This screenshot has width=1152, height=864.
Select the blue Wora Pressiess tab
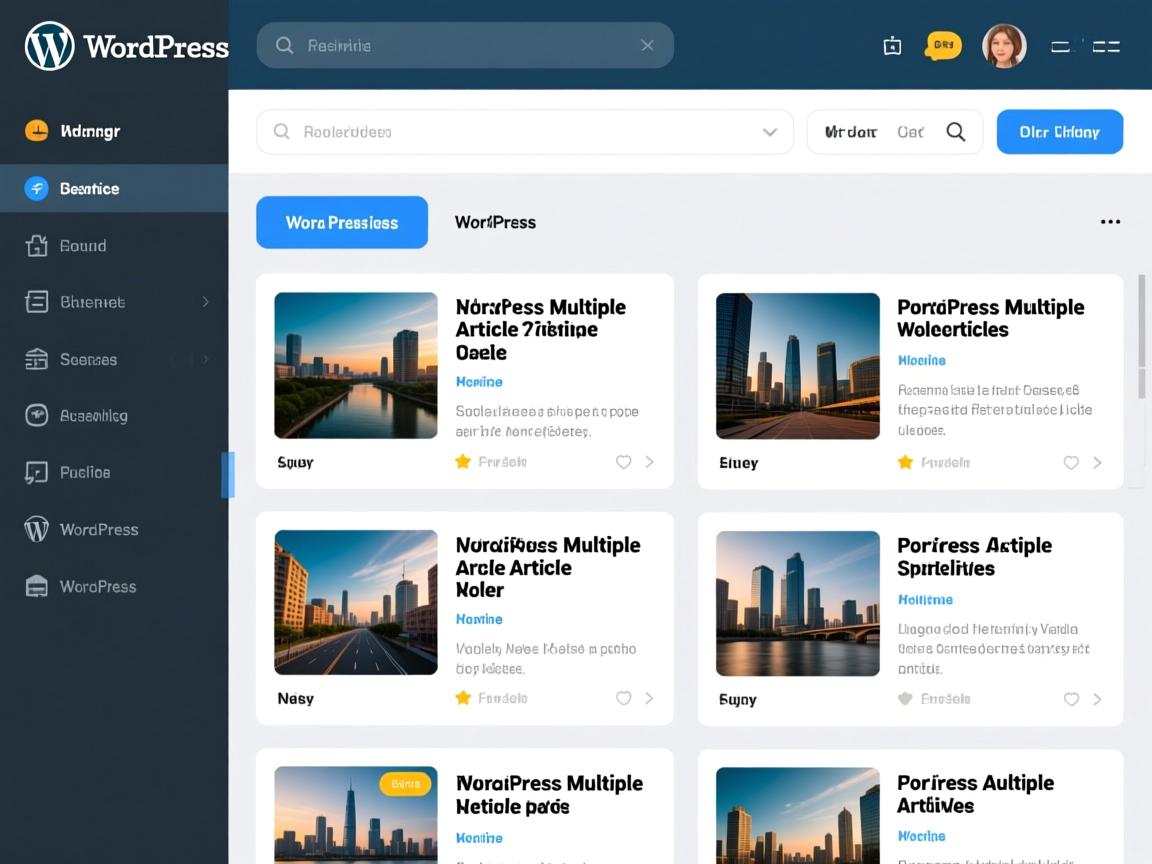342,222
